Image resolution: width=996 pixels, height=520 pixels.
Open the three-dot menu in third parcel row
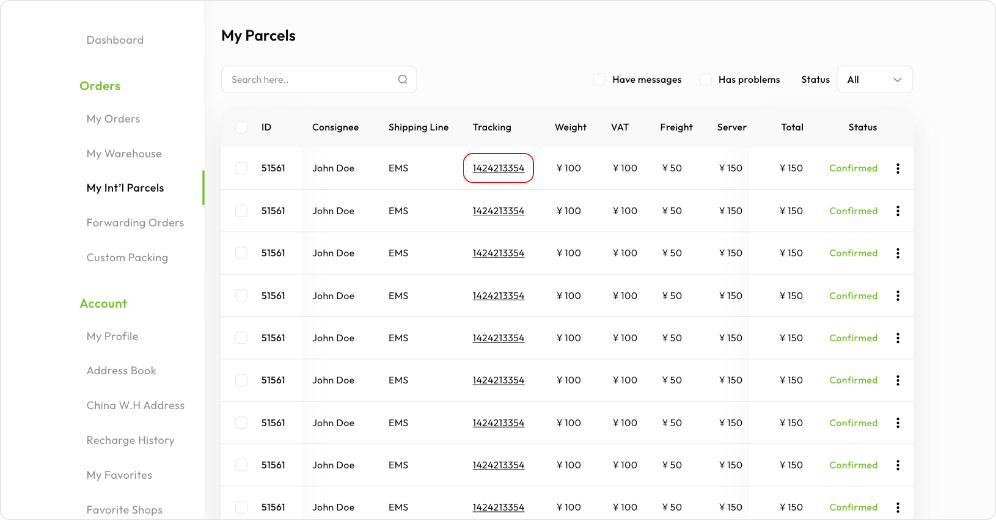pos(897,253)
